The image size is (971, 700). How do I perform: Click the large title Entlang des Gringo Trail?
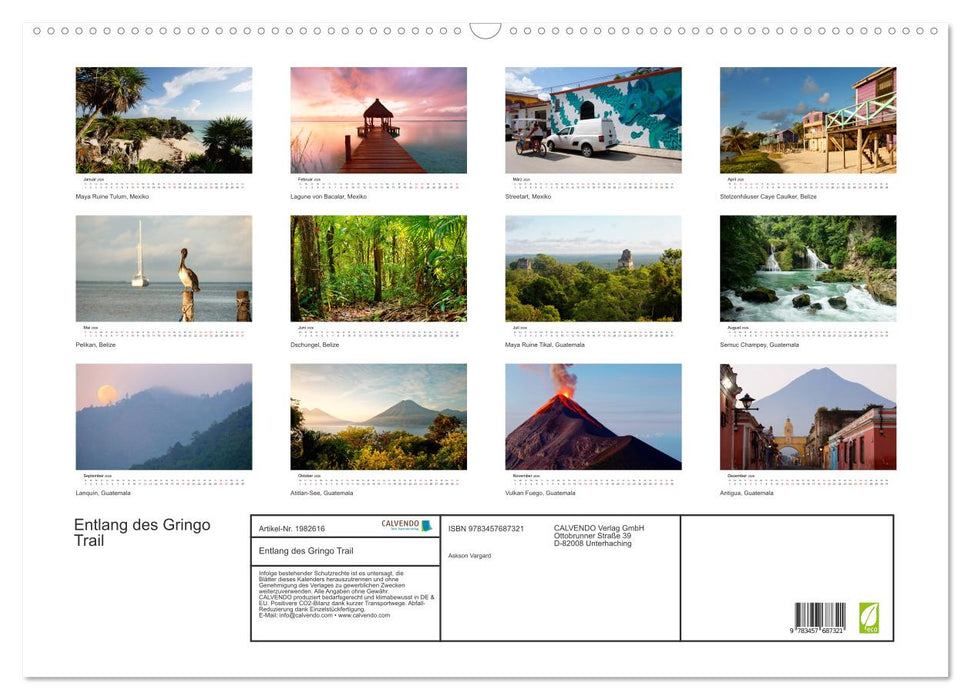[142, 533]
